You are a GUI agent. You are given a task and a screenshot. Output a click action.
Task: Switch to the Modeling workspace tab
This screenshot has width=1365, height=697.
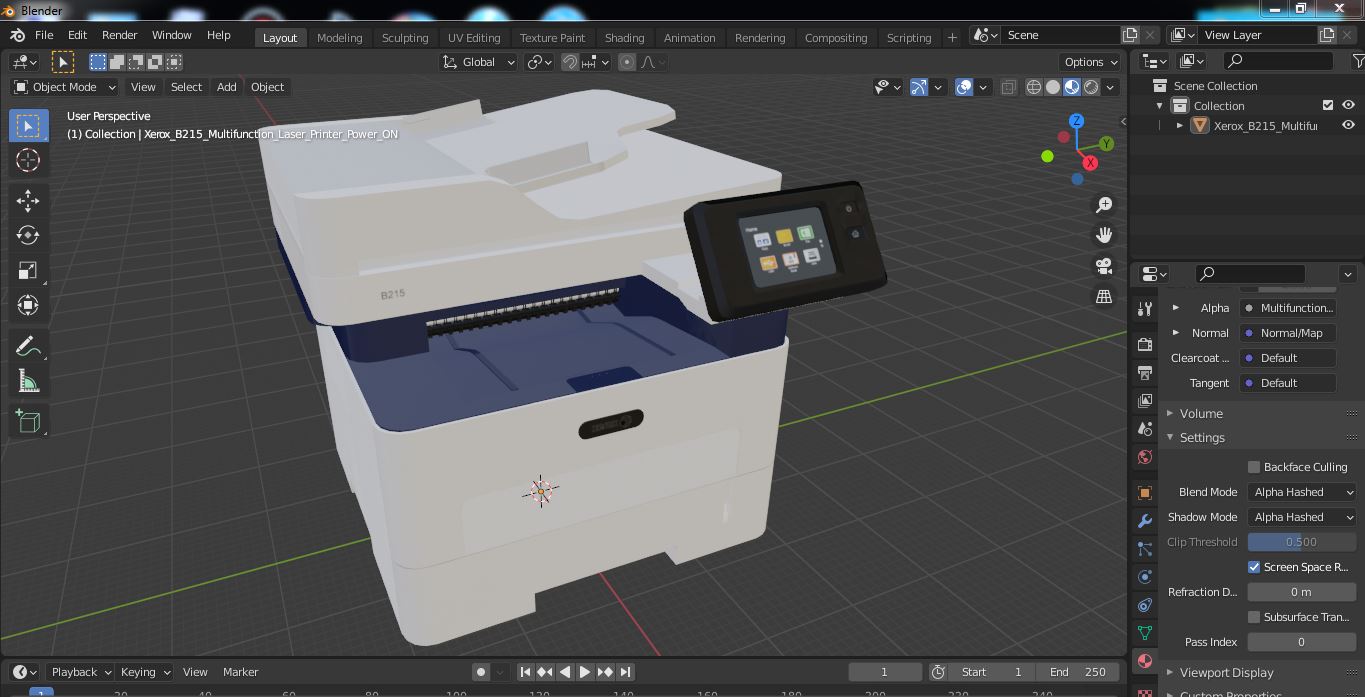pos(339,37)
